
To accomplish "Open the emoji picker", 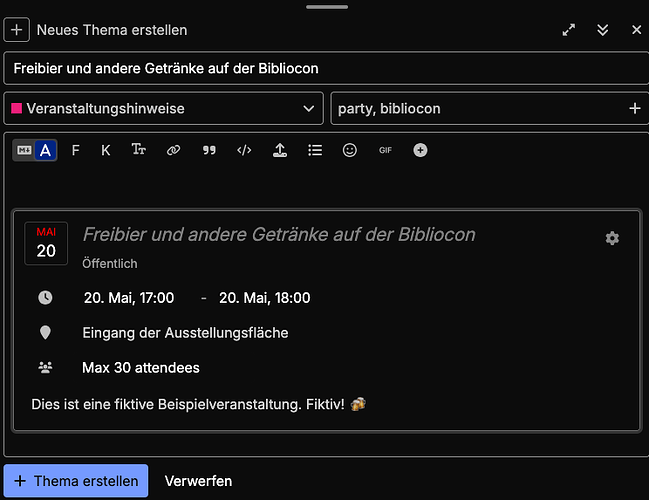I will click(x=350, y=150).
